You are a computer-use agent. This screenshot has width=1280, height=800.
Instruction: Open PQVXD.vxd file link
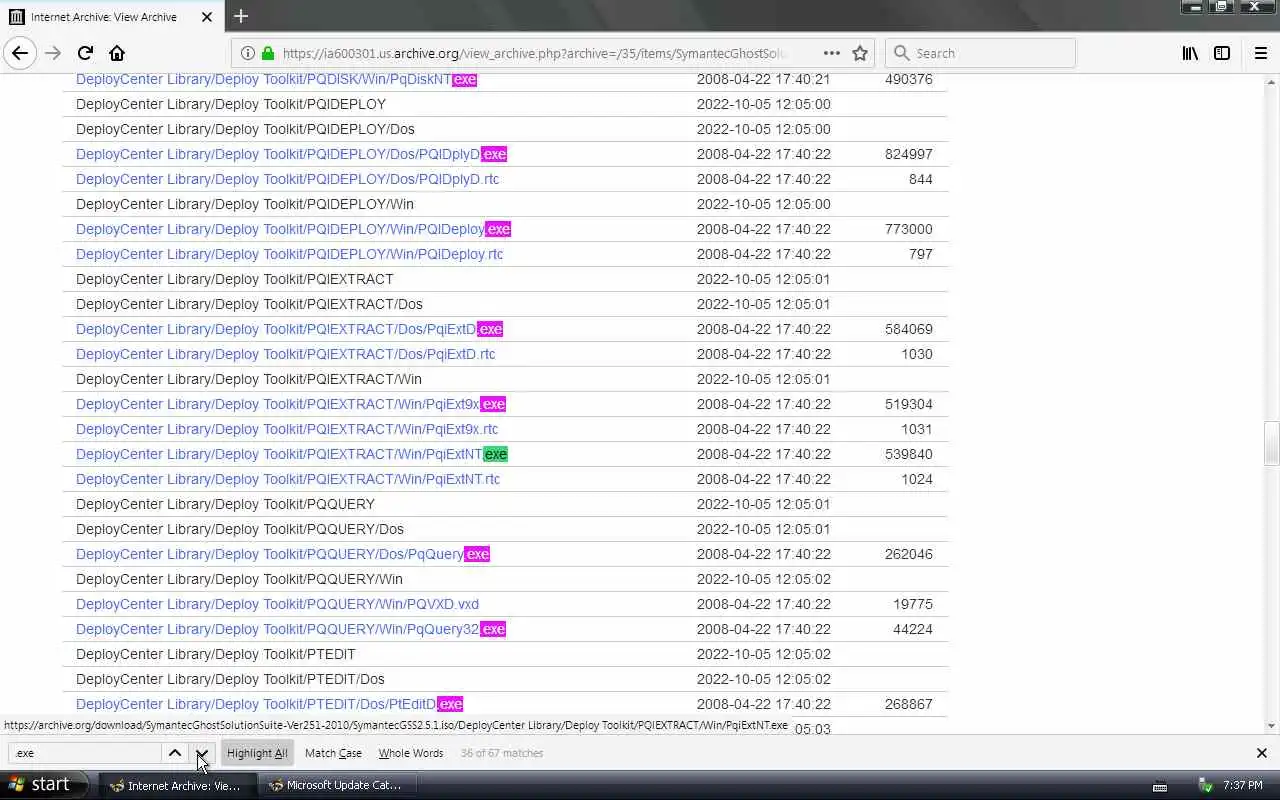[277, 604]
